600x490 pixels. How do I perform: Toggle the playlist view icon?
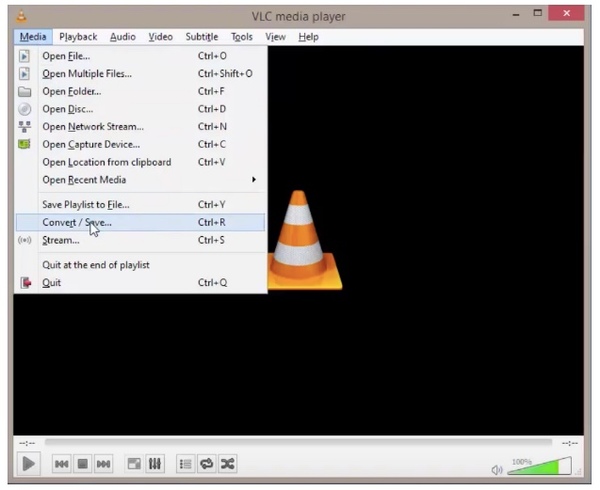point(186,464)
